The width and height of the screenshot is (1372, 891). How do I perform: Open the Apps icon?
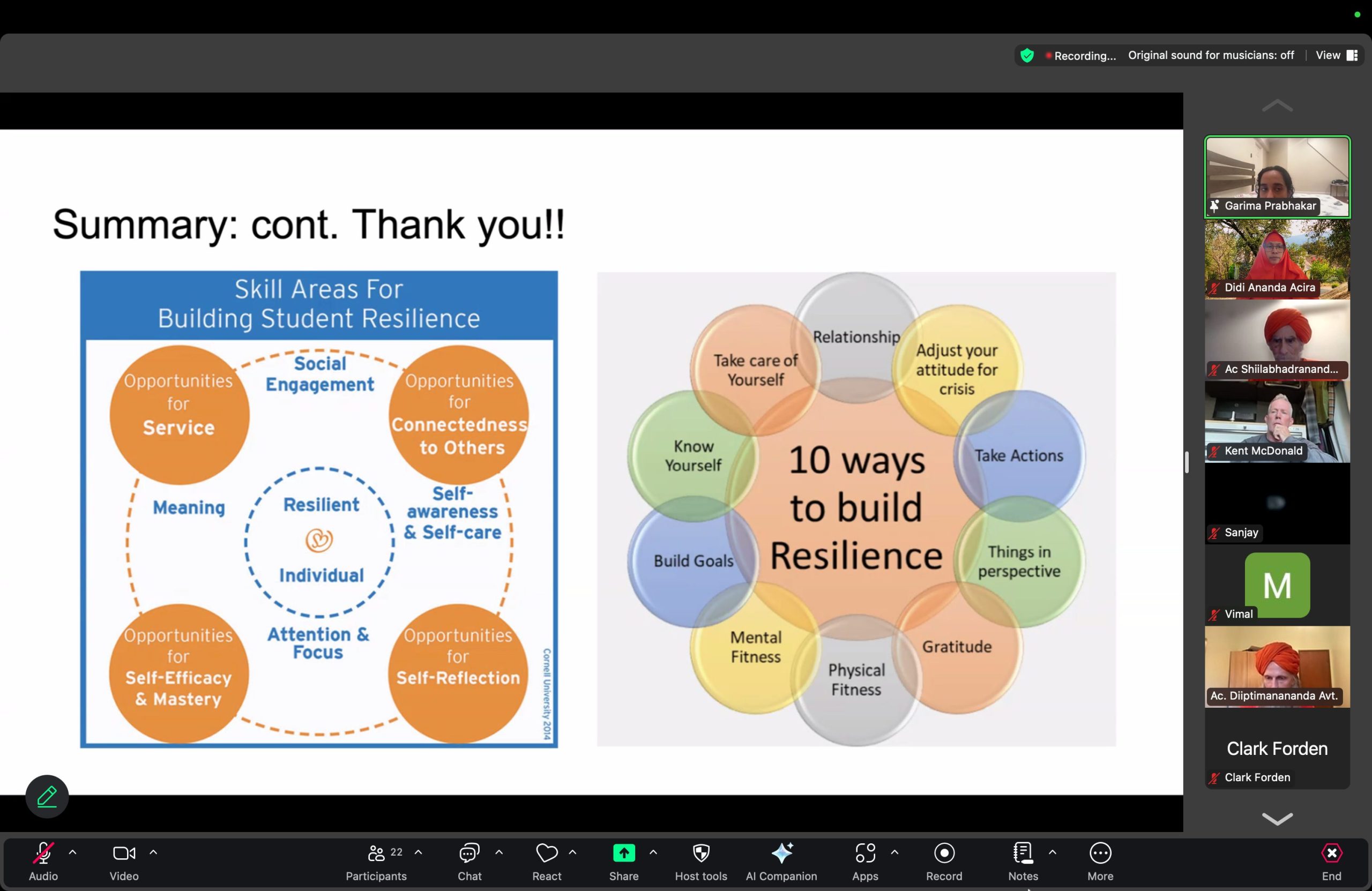point(864,853)
